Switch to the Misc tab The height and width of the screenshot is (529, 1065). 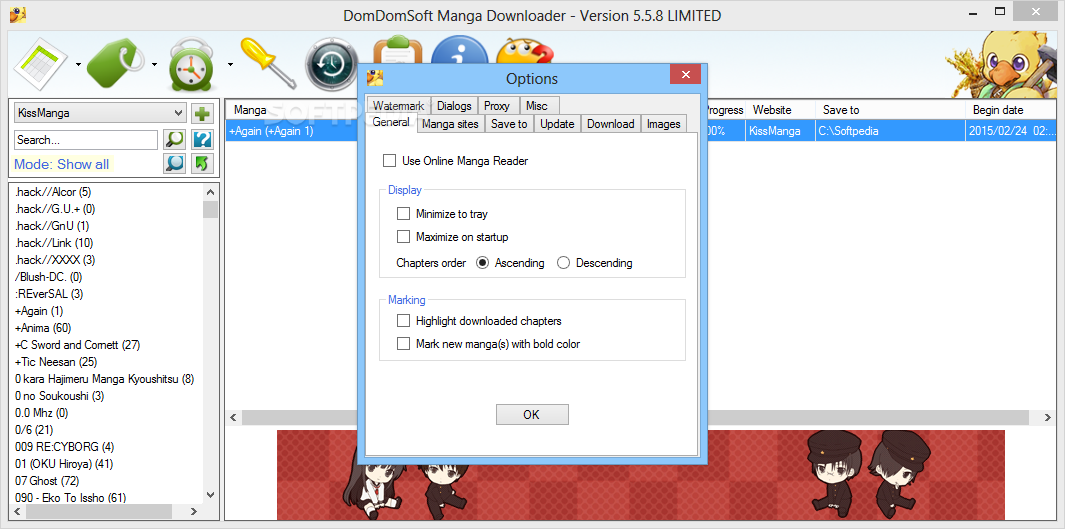click(537, 106)
